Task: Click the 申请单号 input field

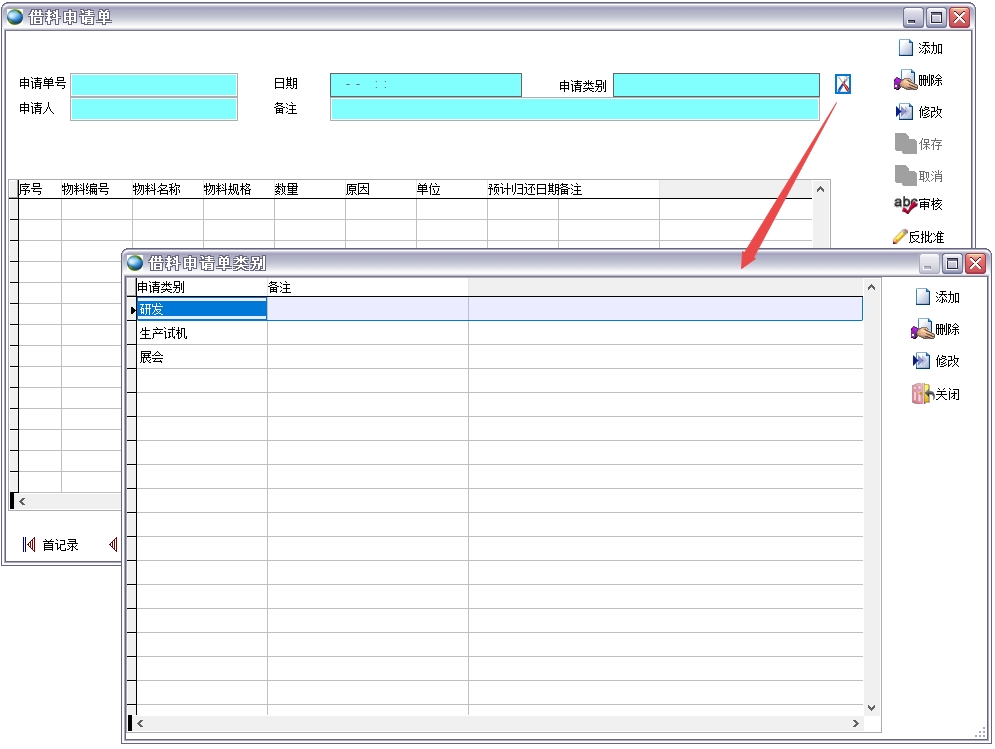Action: 154,85
